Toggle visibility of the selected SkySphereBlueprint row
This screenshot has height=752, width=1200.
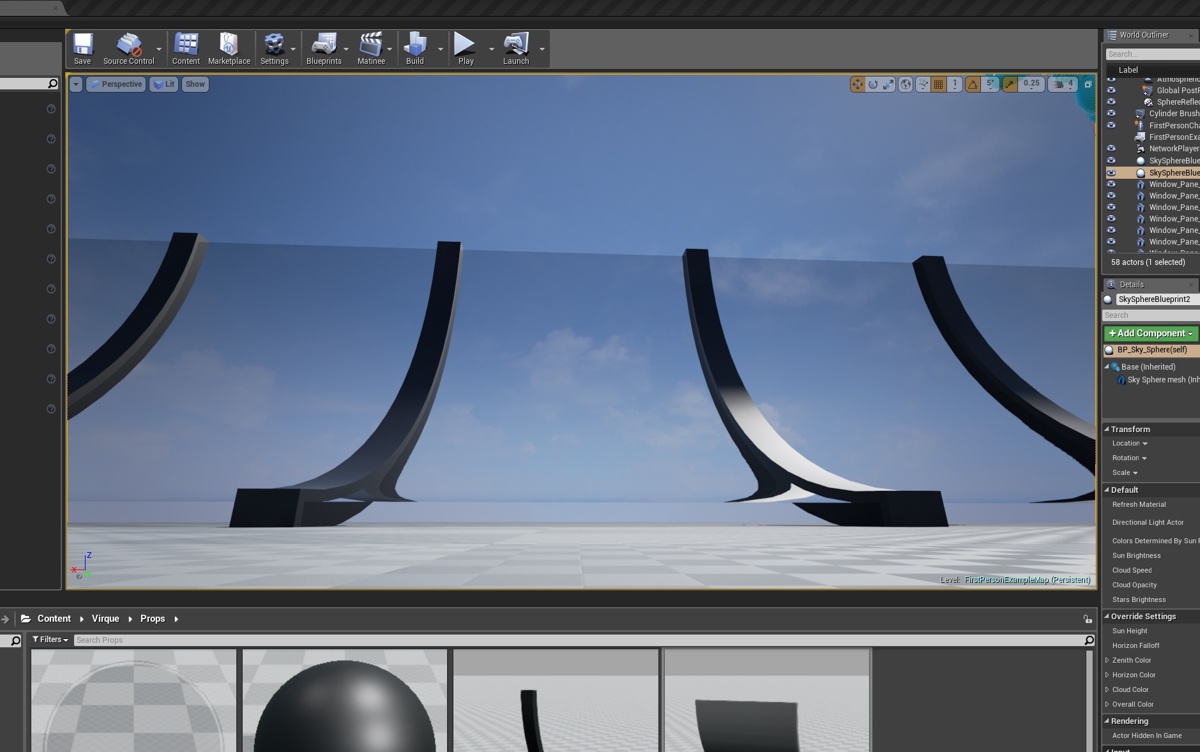1111,172
